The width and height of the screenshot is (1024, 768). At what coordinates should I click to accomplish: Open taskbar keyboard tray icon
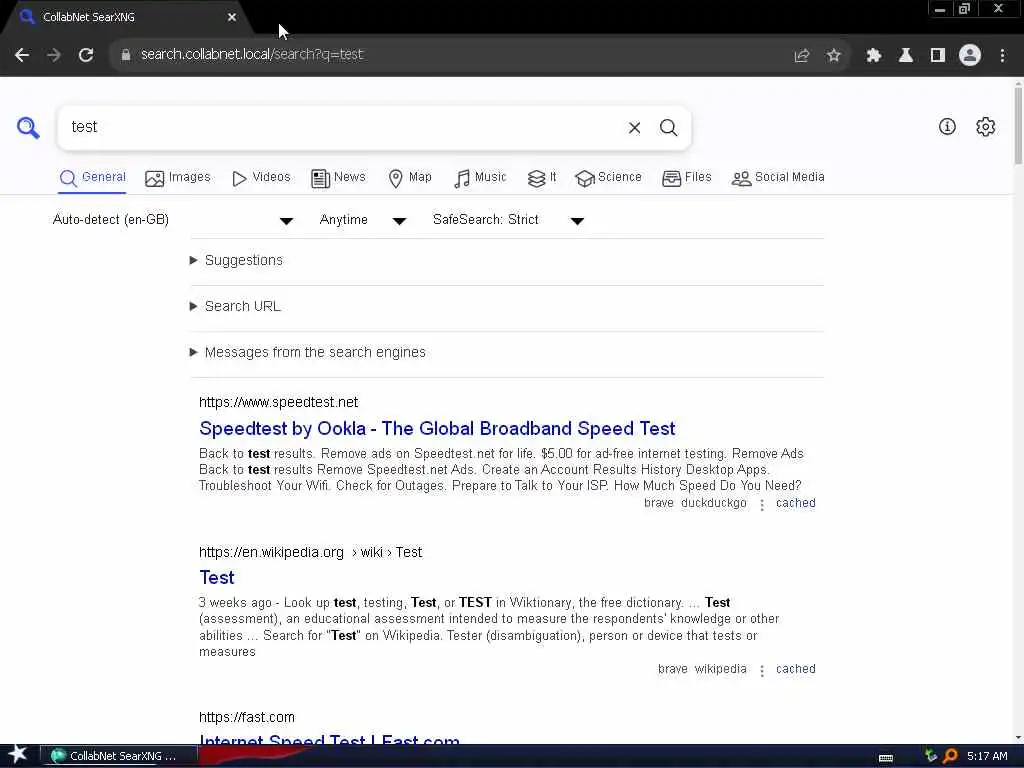886,758
